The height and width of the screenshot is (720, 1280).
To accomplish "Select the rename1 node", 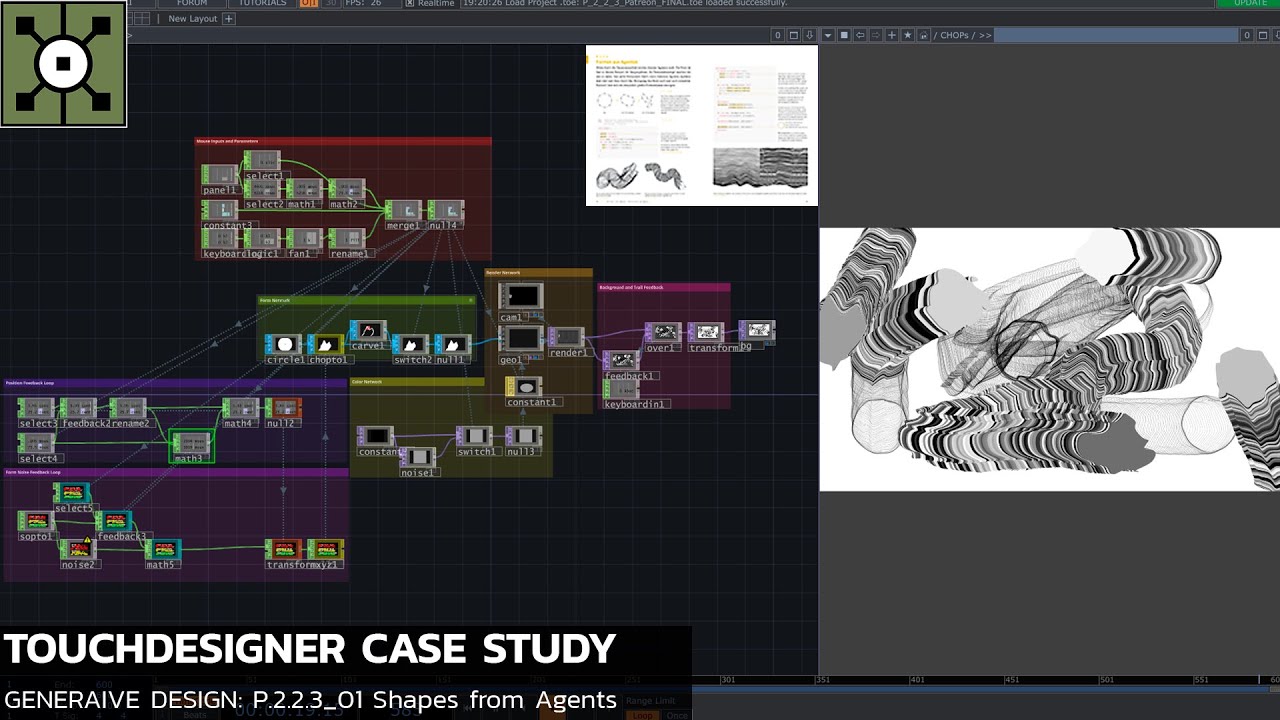I will point(346,239).
